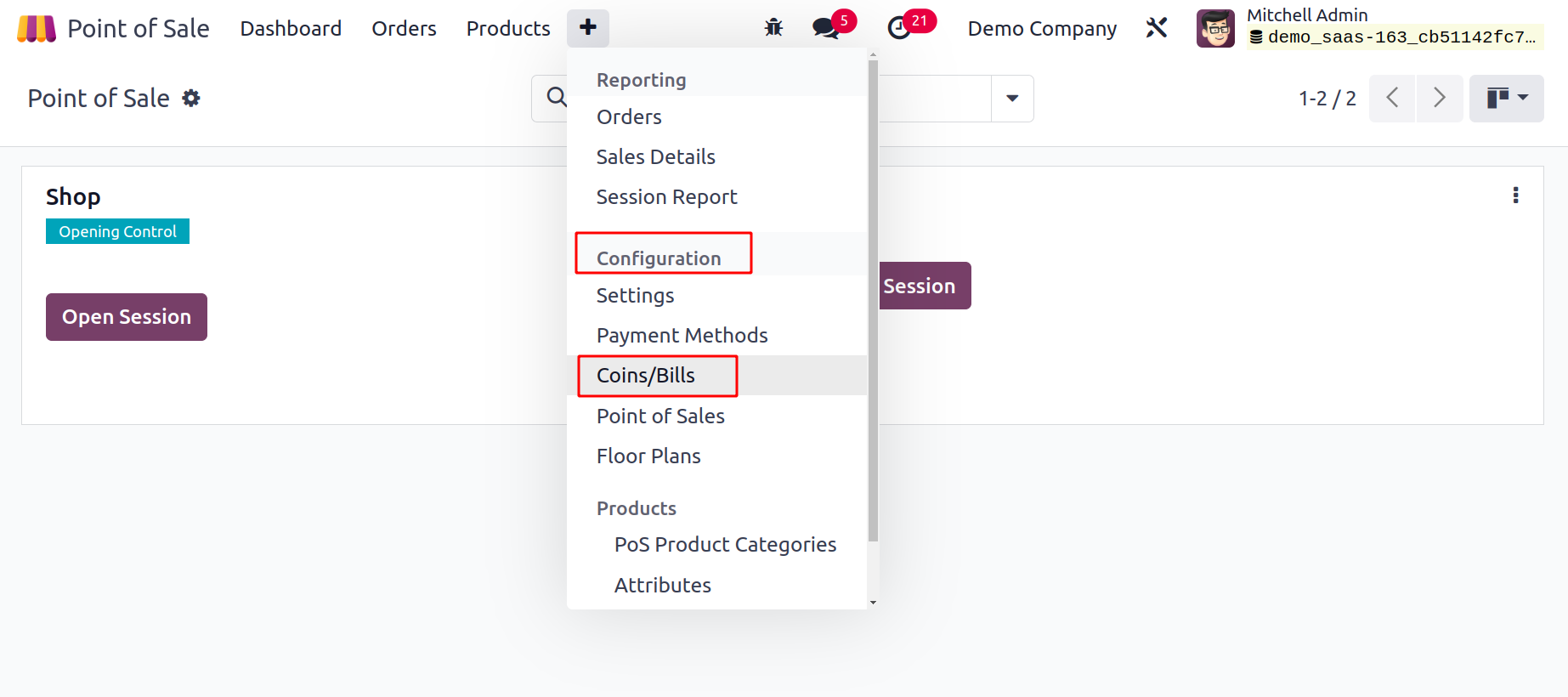This screenshot has height=697, width=1568.
Task: Click the Point of Sale app logo icon
Action: tap(36, 29)
